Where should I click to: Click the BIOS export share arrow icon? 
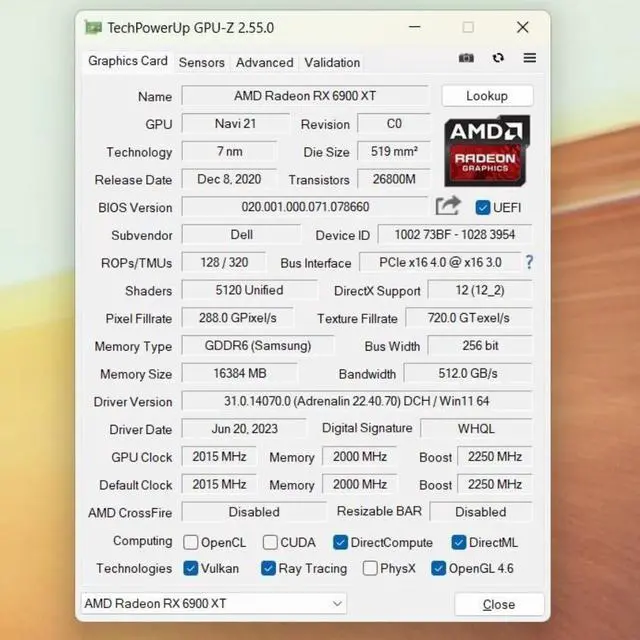(448, 206)
